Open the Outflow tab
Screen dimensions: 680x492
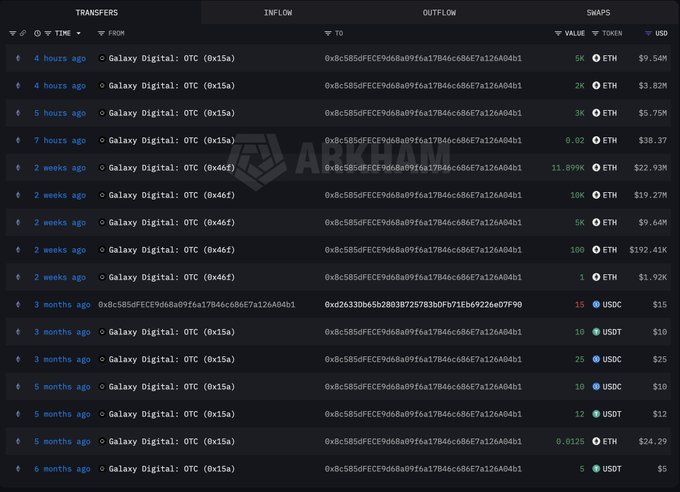pos(439,13)
